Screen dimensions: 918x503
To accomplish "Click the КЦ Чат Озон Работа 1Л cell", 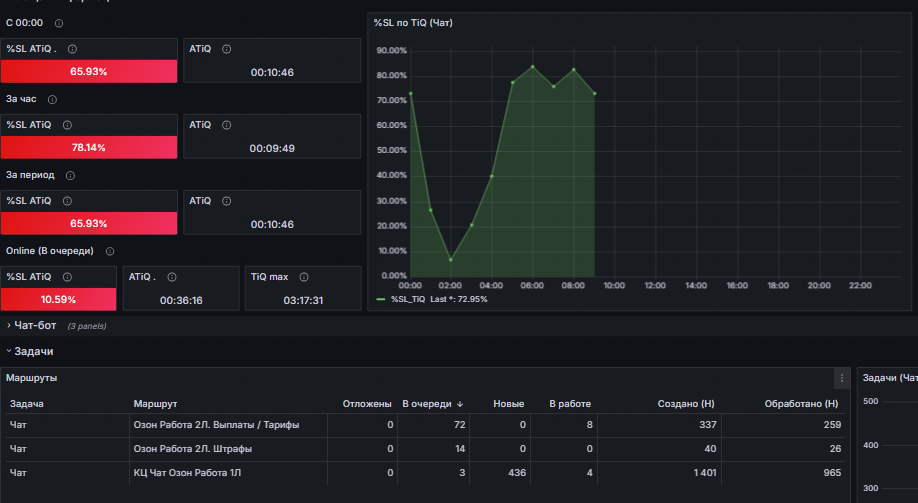I will pyautogui.click(x=187, y=473).
